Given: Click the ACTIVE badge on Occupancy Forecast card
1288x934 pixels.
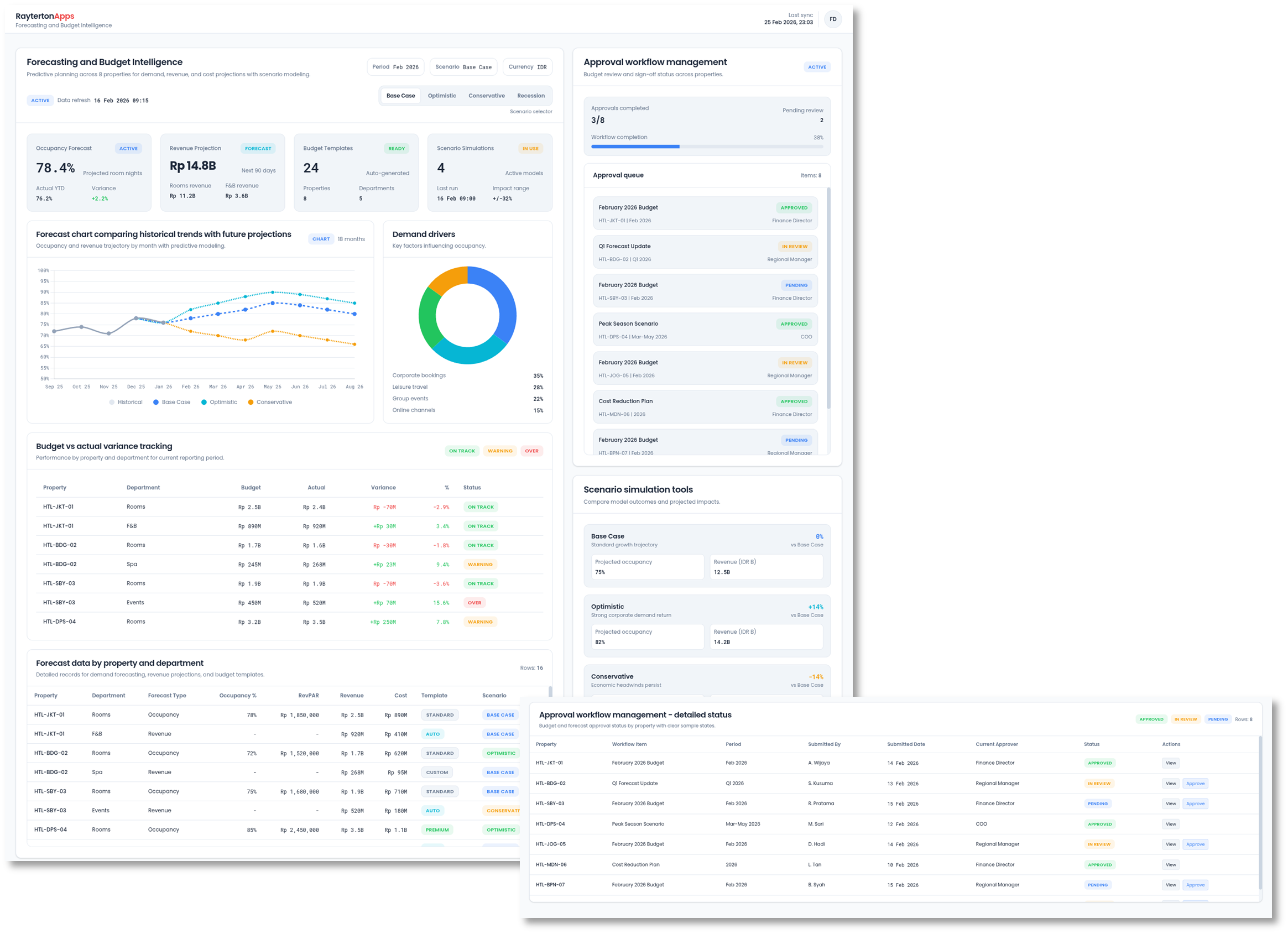Looking at the screenshot, I should pos(128,148).
